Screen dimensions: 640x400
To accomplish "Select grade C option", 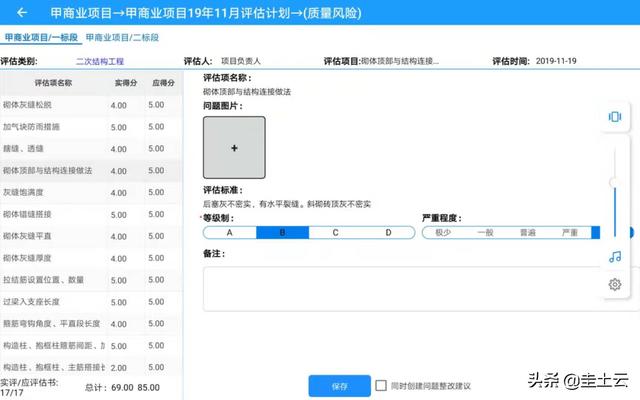I will tap(335, 232).
